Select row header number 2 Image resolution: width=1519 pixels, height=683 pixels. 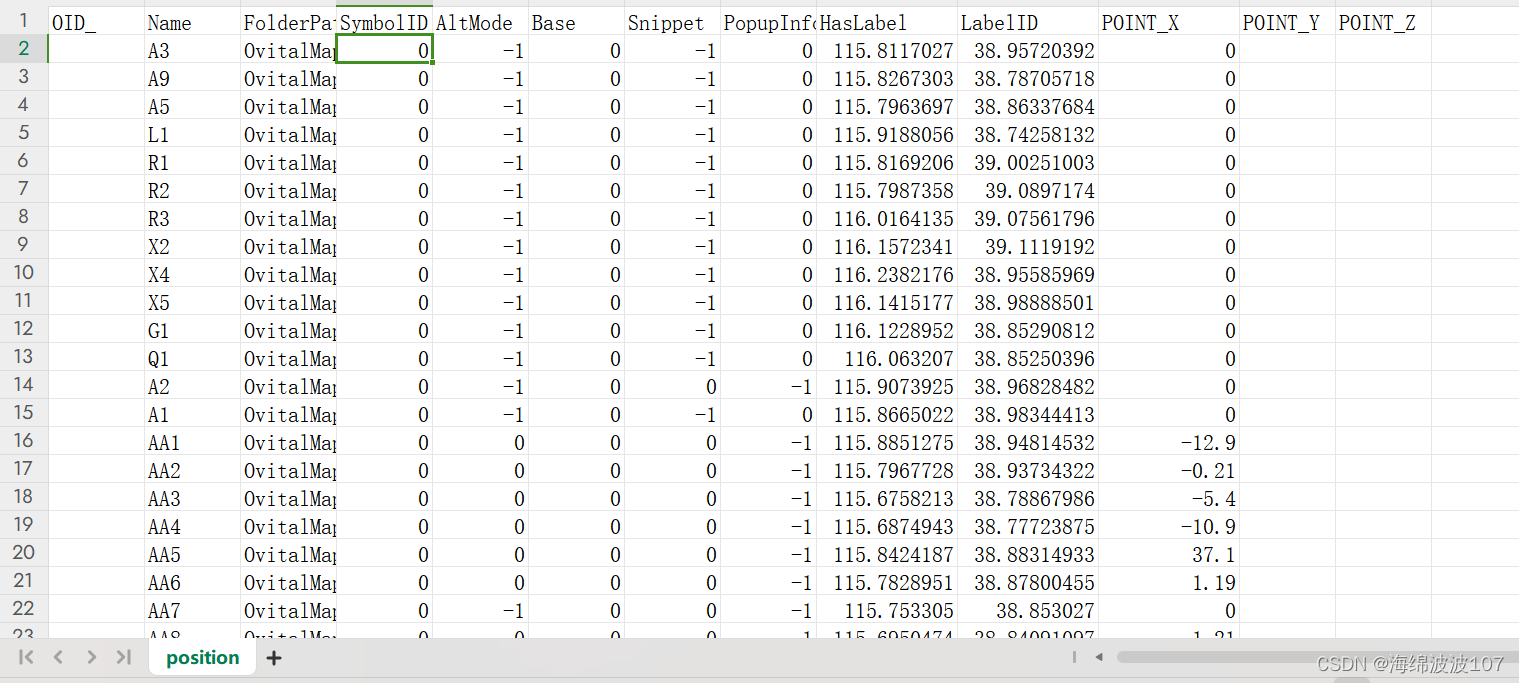24,49
